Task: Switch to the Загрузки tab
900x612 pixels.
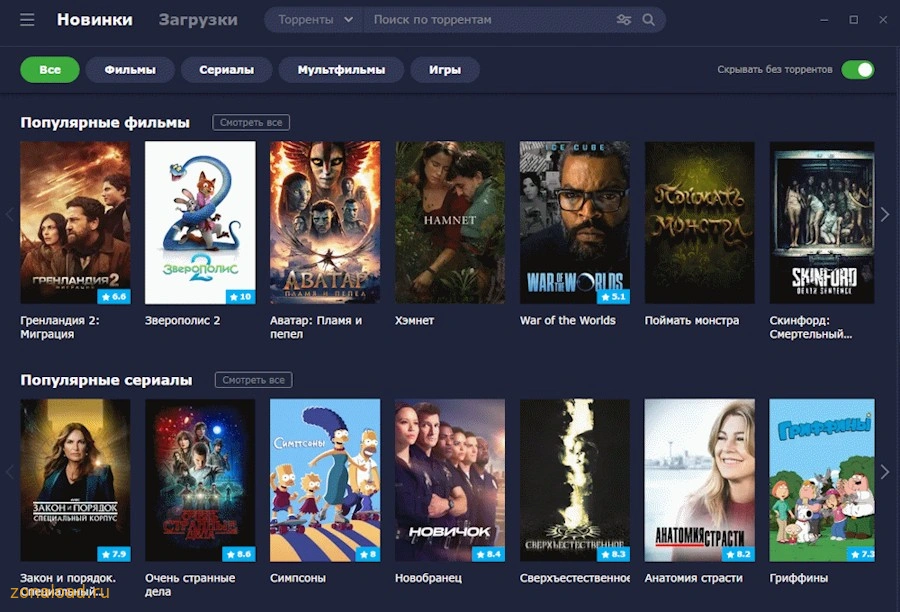Action: (x=198, y=20)
